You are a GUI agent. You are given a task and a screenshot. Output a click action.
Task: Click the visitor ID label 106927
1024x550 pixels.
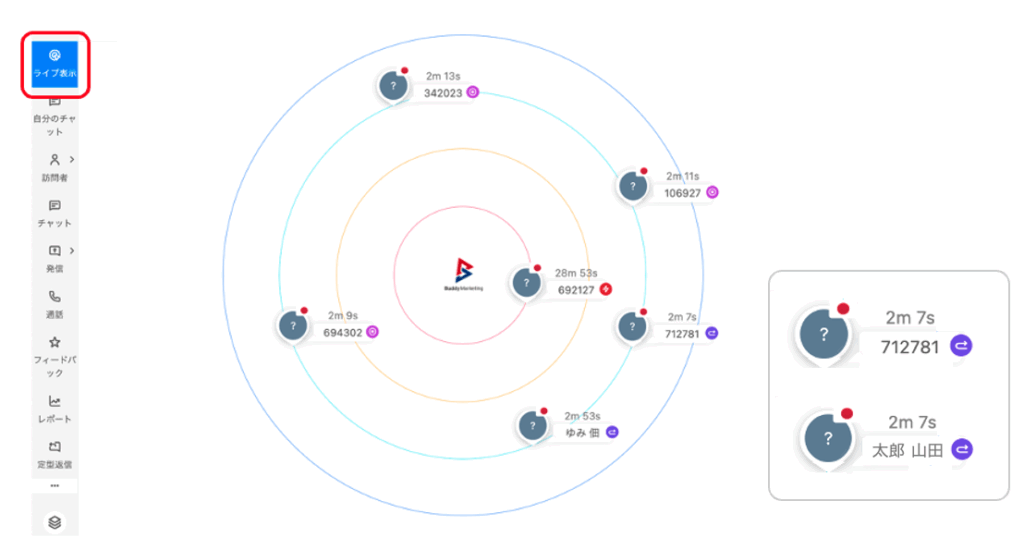pyautogui.click(x=682, y=193)
